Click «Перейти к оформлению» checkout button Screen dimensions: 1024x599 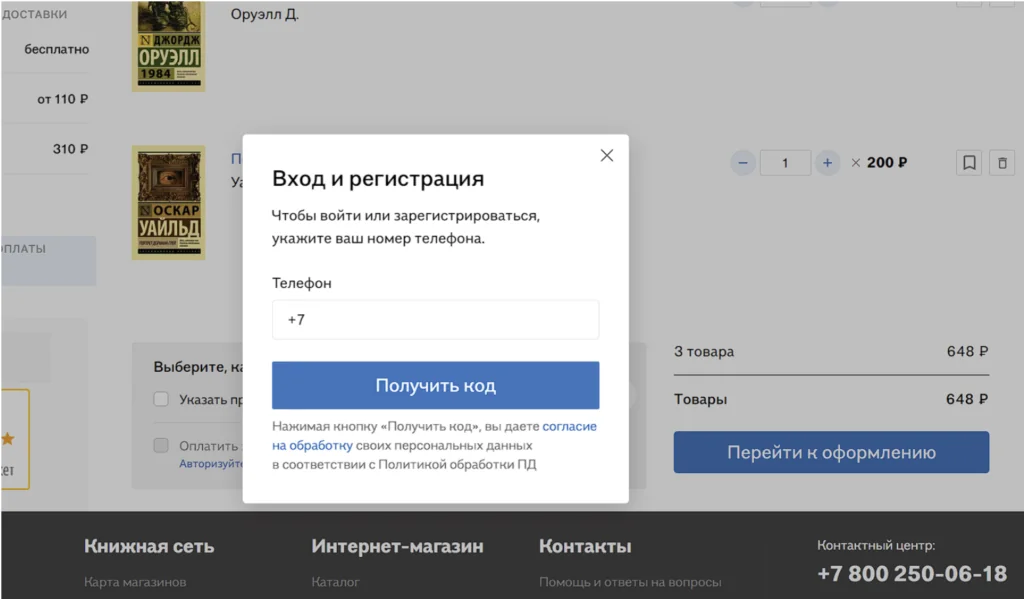click(830, 452)
